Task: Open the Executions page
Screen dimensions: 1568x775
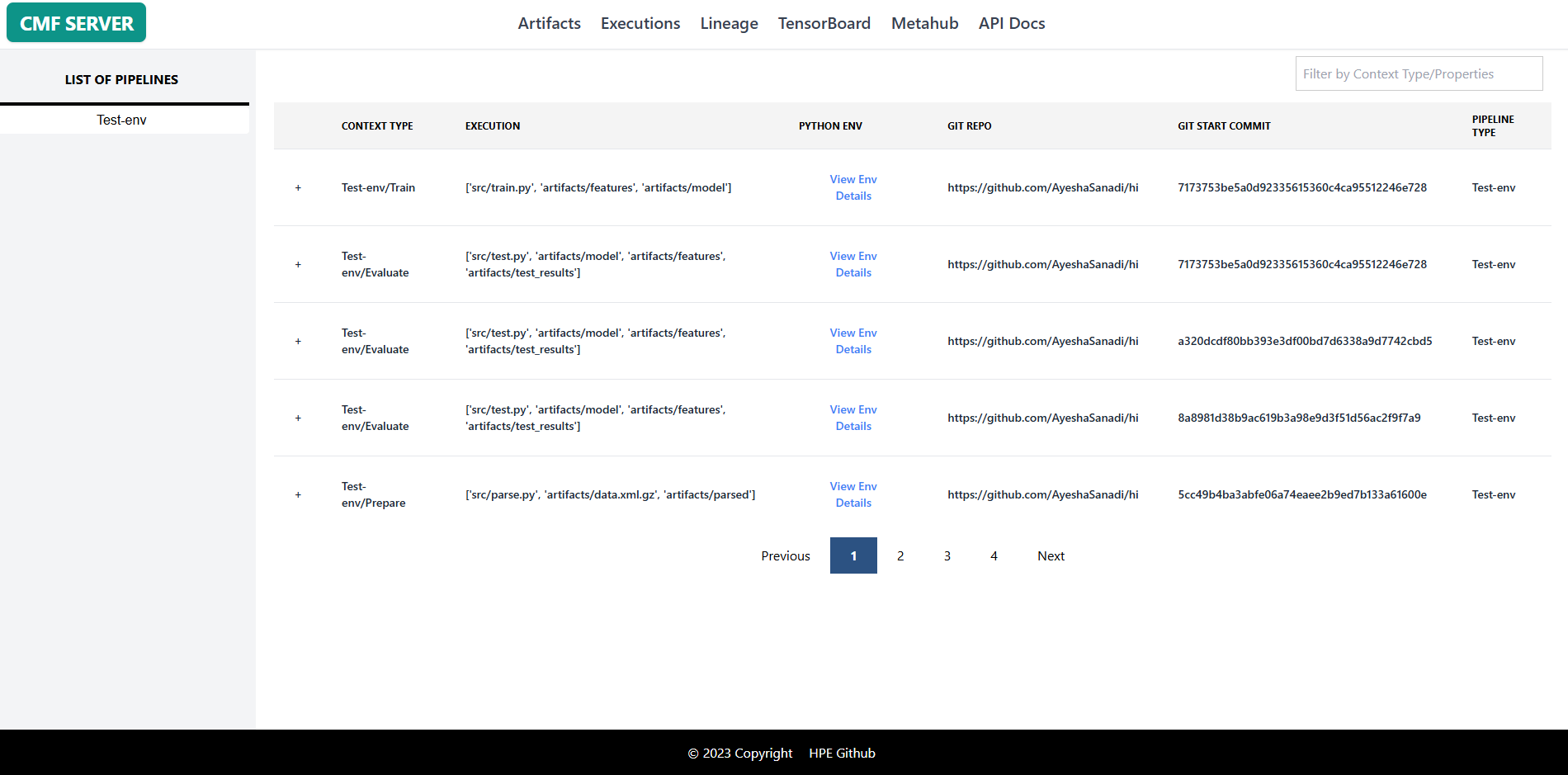Action: (640, 23)
